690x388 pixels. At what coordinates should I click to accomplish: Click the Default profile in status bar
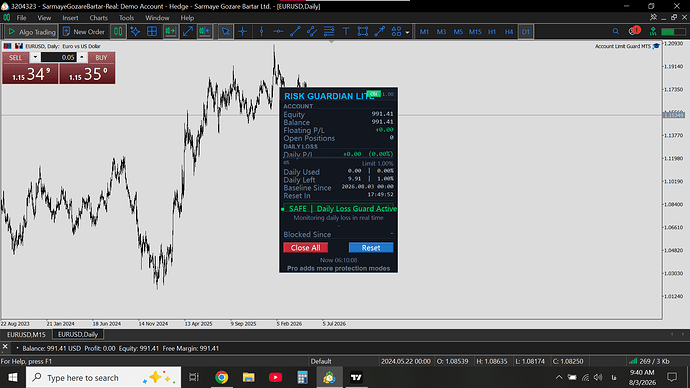(321, 361)
